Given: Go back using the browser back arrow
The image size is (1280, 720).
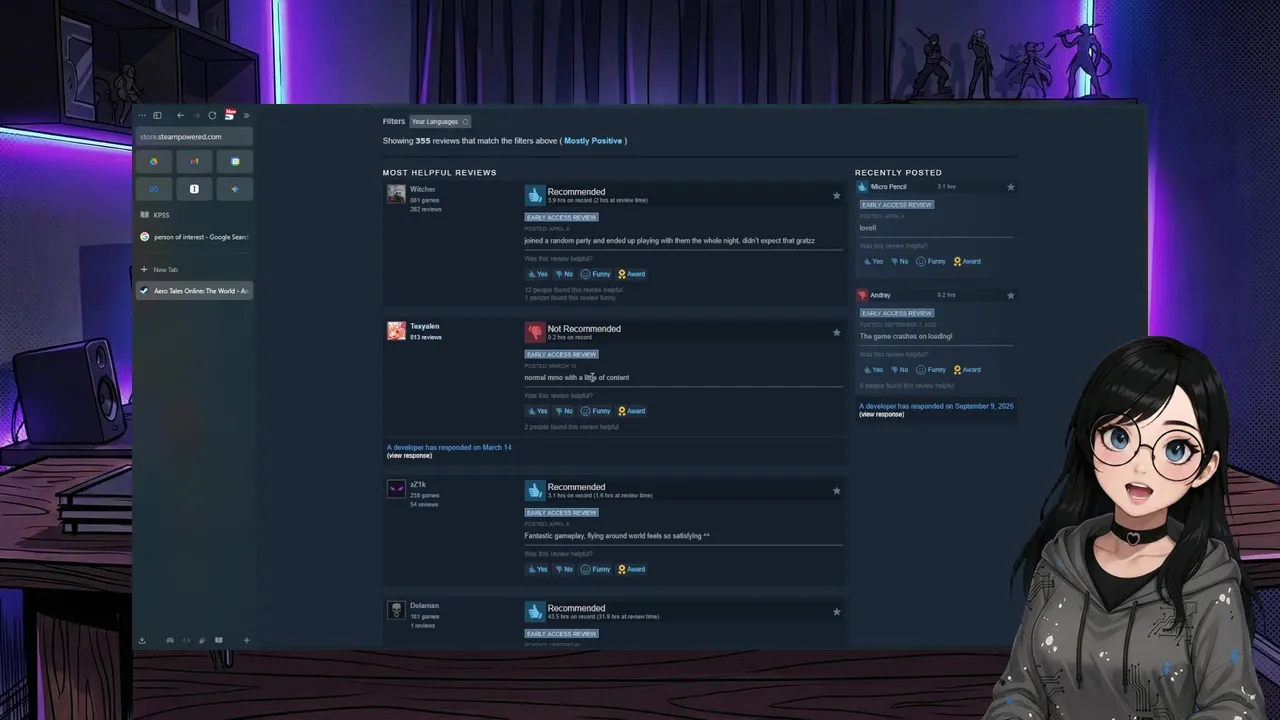Looking at the screenshot, I should coord(180,116).
